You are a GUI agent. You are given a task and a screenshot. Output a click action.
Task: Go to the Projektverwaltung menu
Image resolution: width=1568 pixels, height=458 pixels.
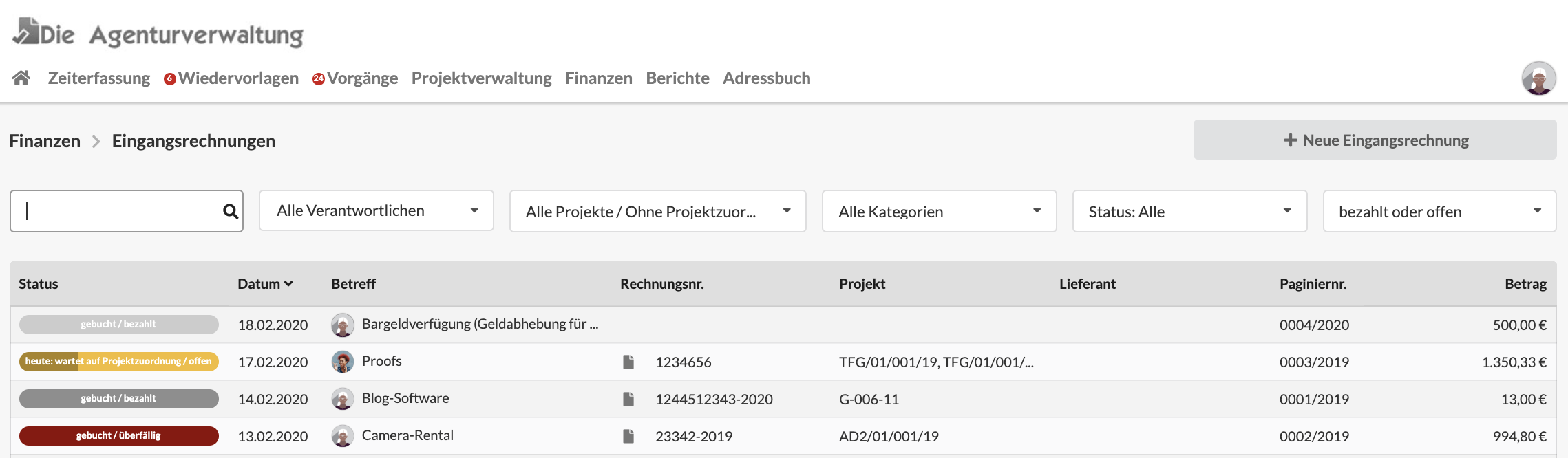[481, 78]
